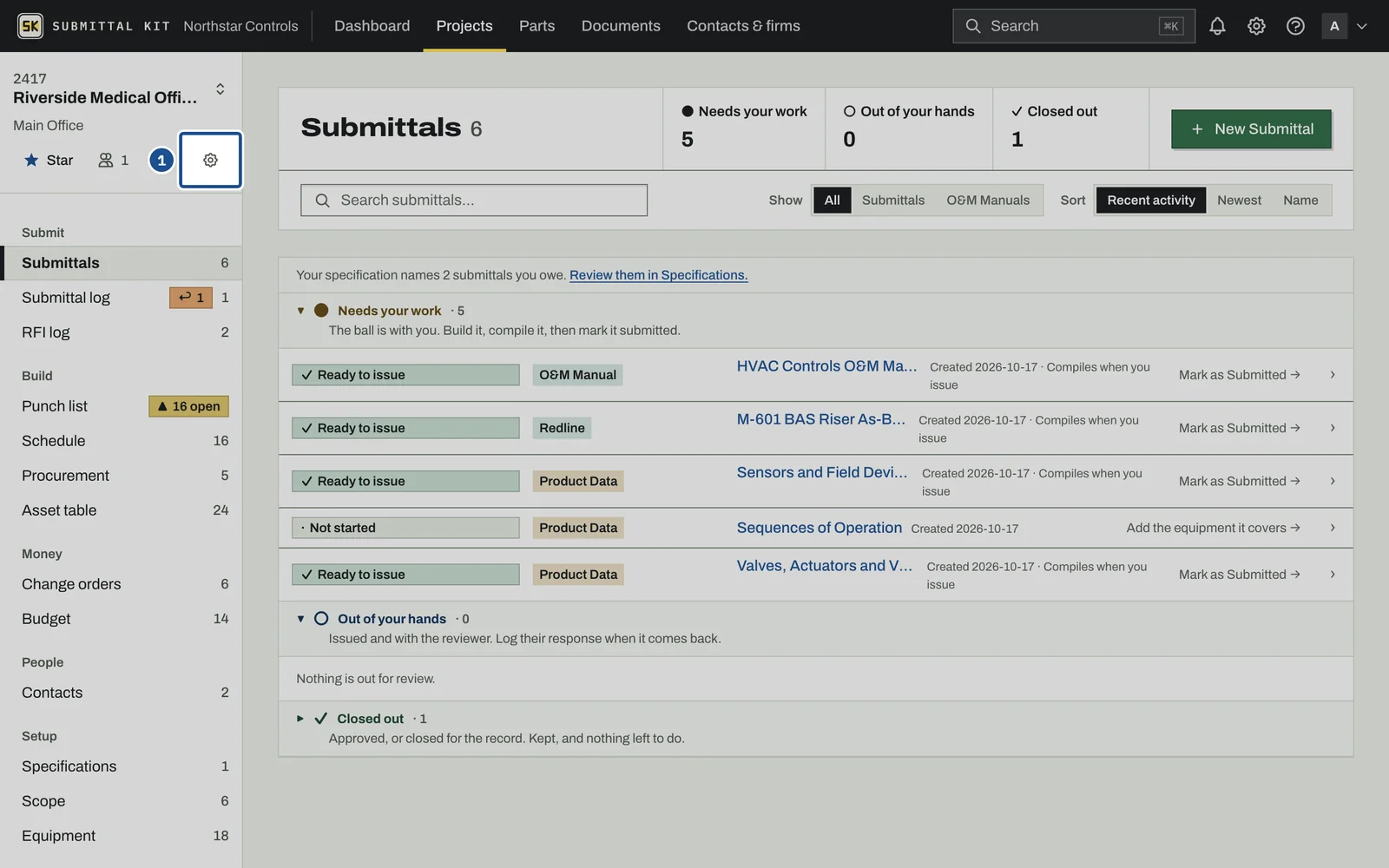
Task: Focus the Search submittals field
Action: point(474,201)
